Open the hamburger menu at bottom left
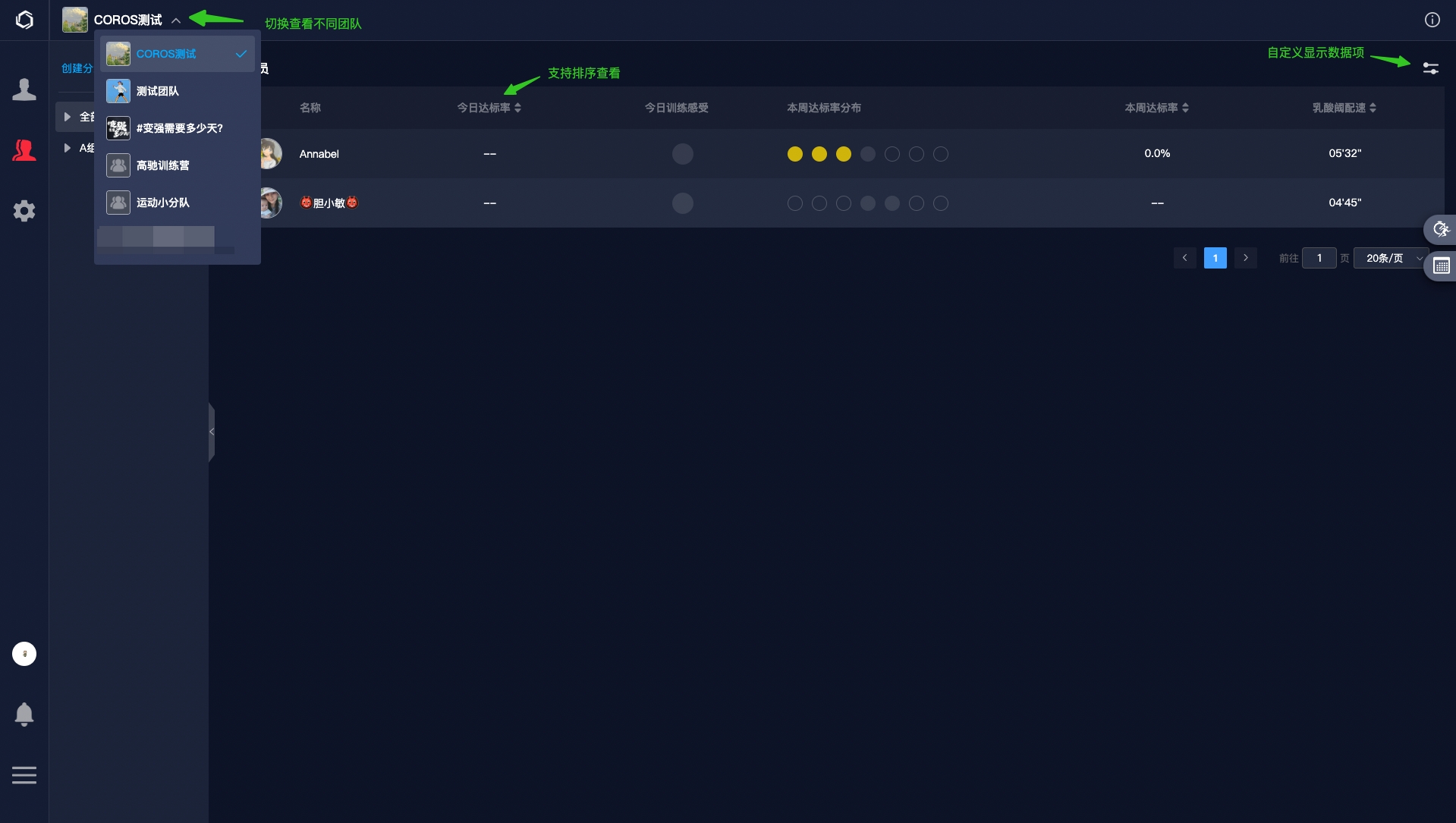 tap(24, 775)
